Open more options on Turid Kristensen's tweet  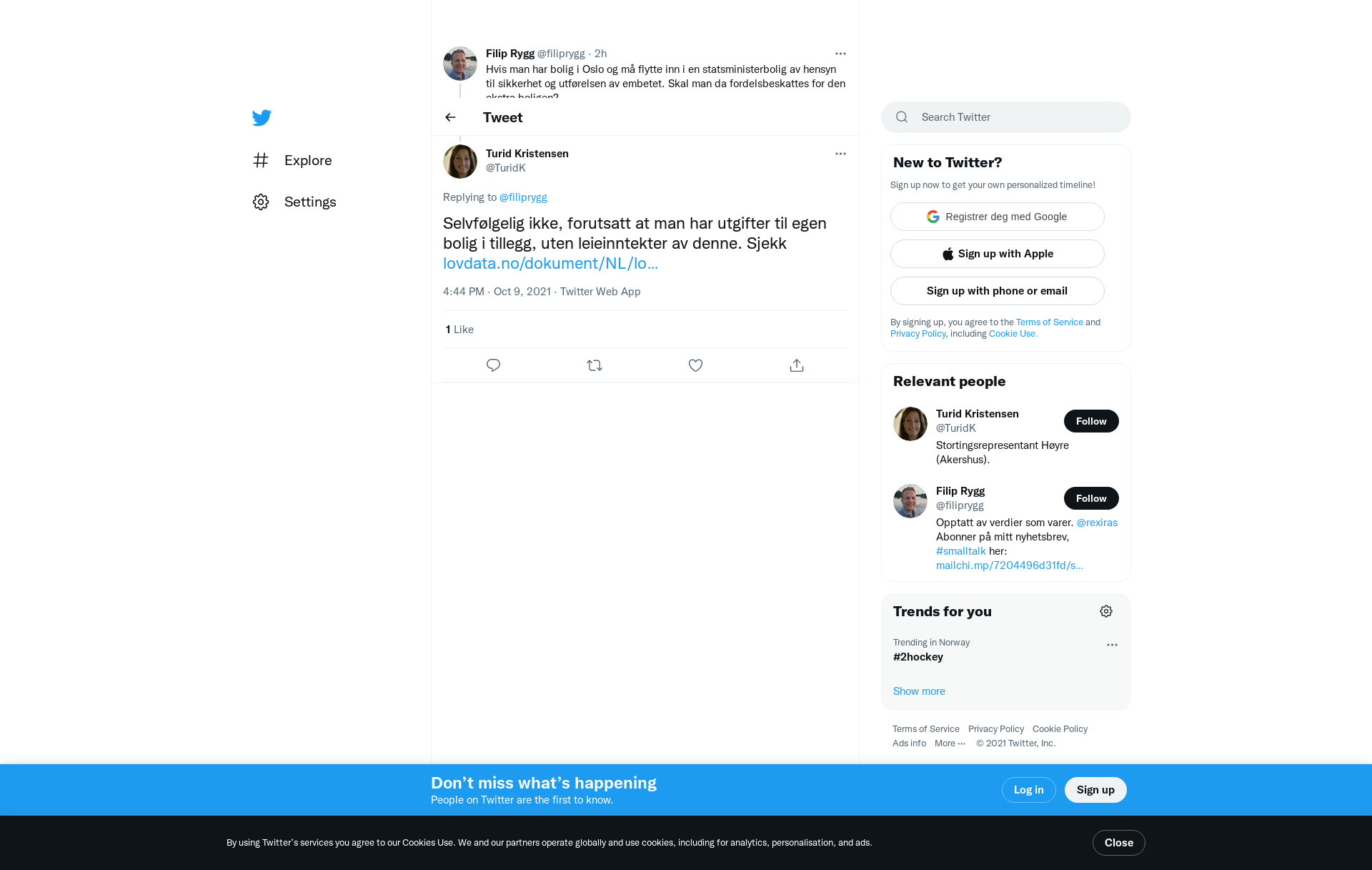840,154
